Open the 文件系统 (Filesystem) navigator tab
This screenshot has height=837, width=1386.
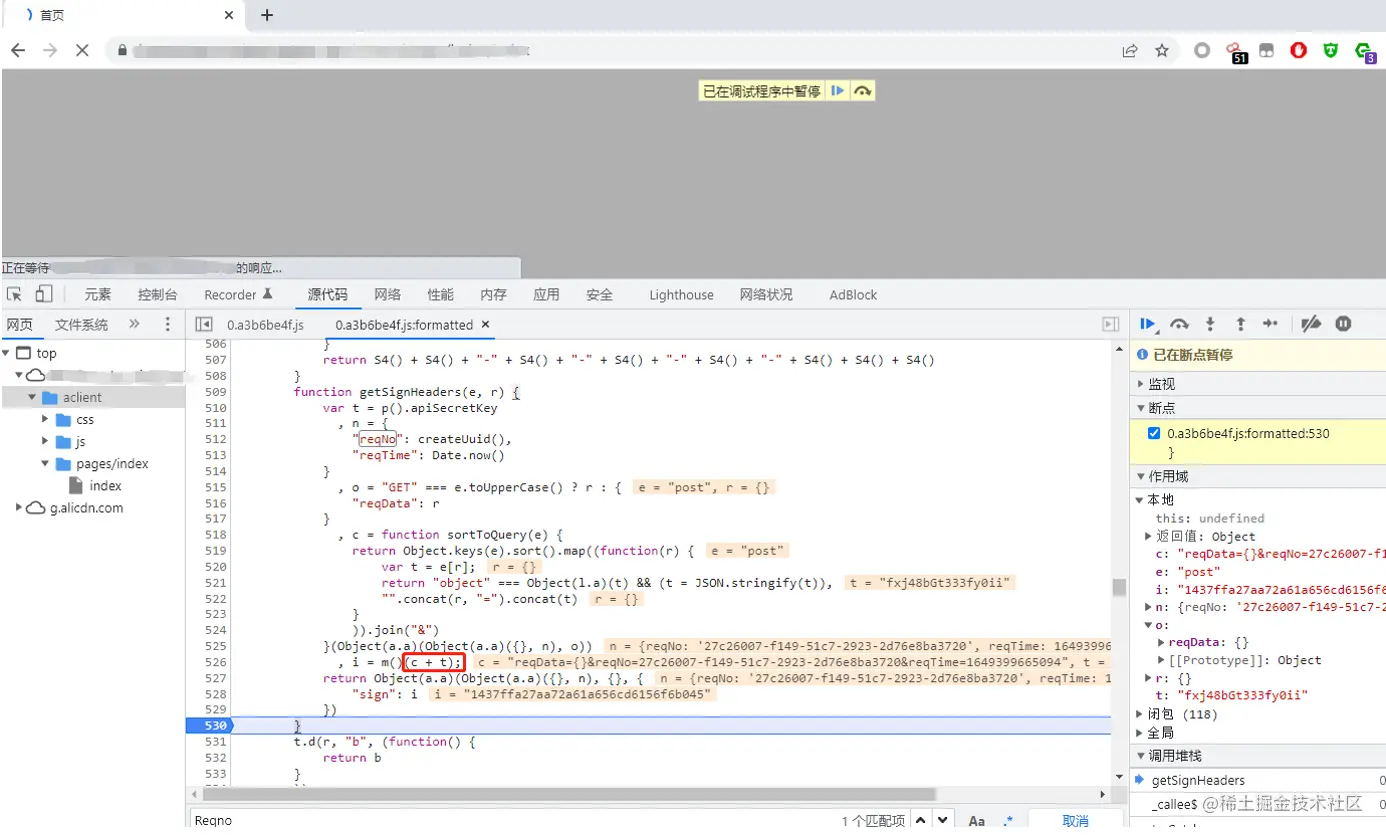pyautogui.click(x=82, y=324)
